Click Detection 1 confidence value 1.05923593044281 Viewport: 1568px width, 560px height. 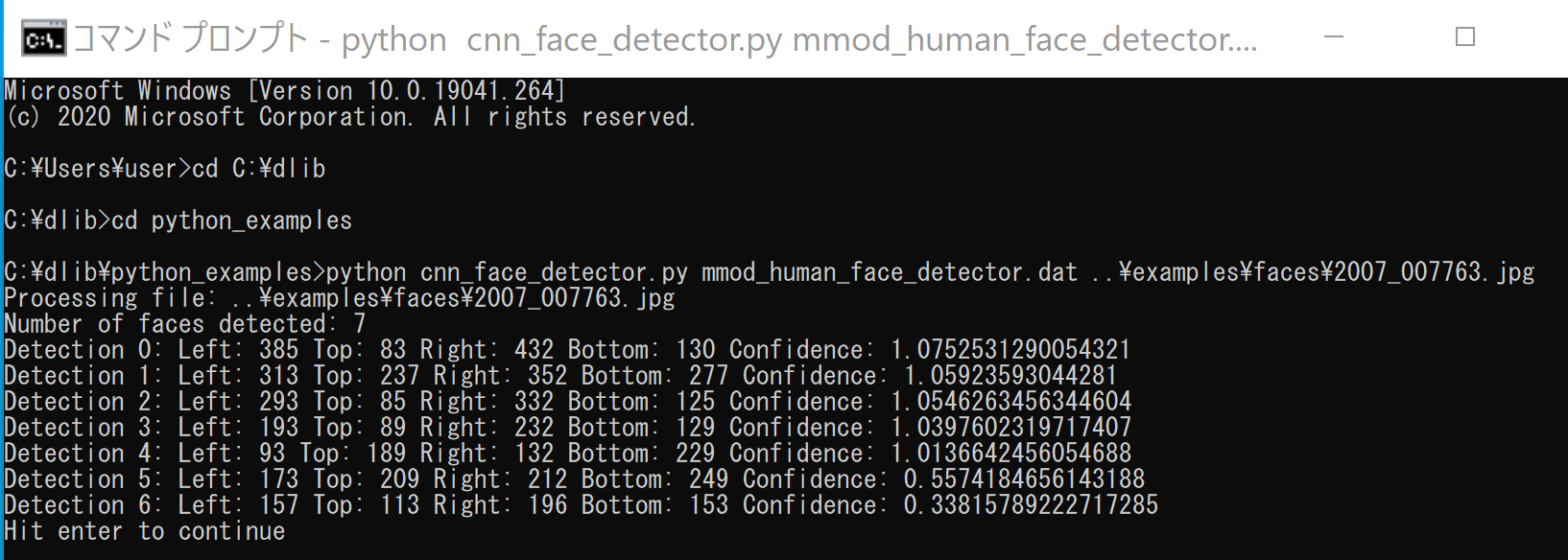click(x=1010, y=376)
